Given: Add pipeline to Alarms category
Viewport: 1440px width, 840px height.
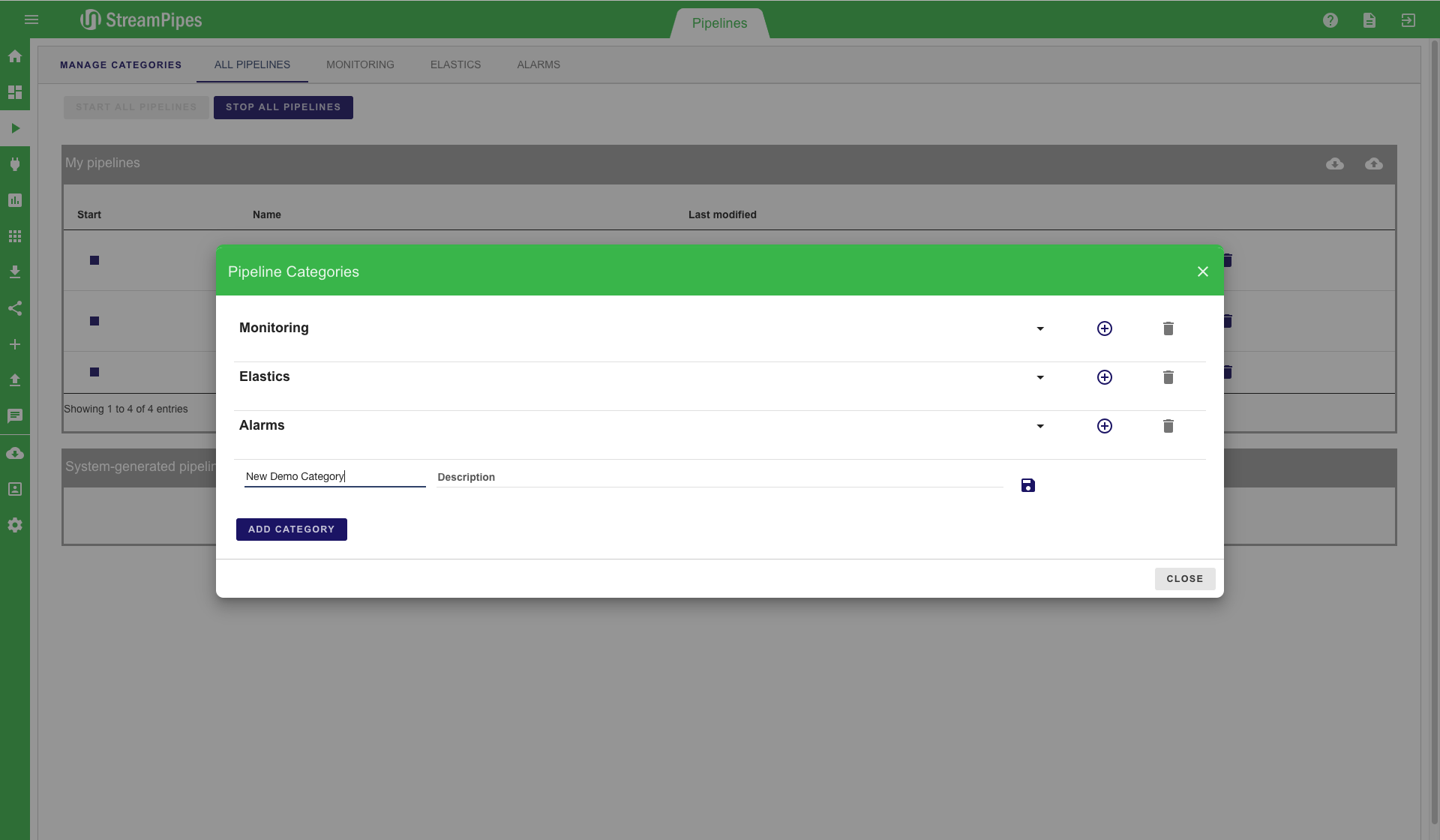Looking at the screenshot, I should tap(1104, 426).
